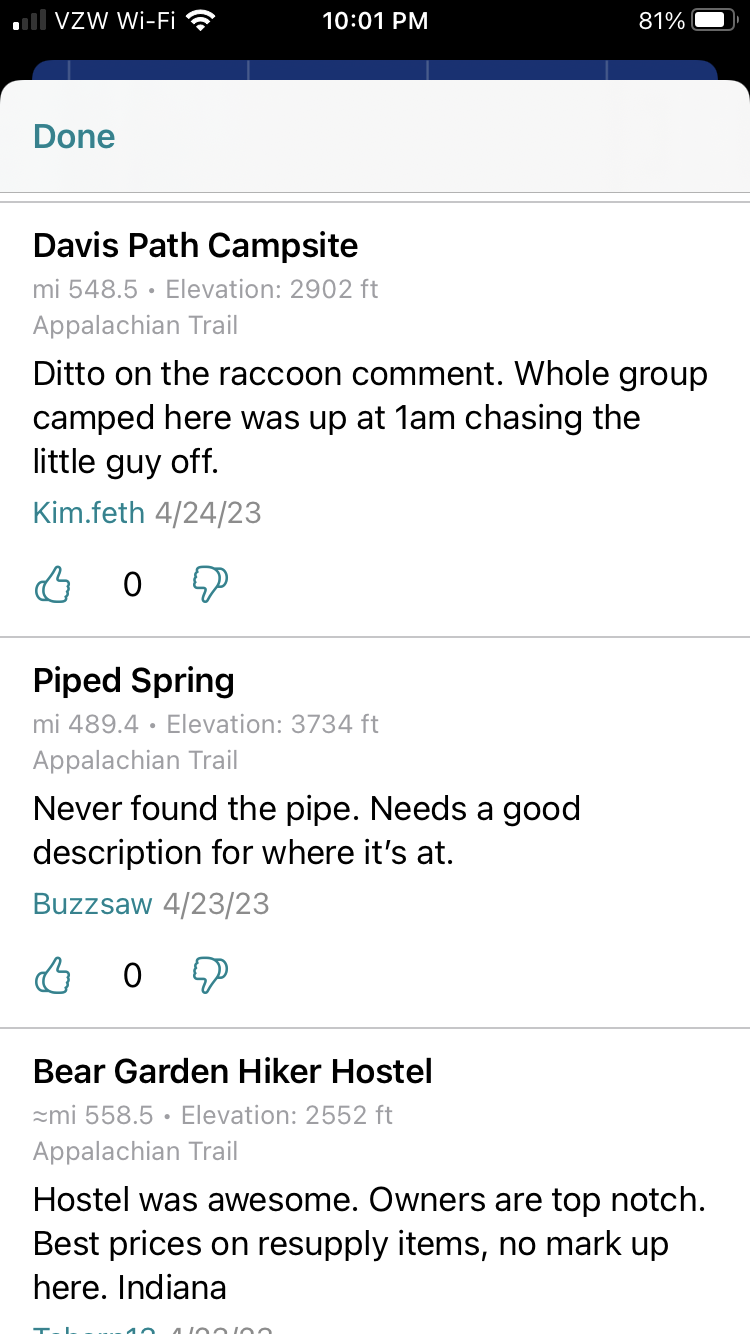Tap the Wi-Fi status icon

203,20
